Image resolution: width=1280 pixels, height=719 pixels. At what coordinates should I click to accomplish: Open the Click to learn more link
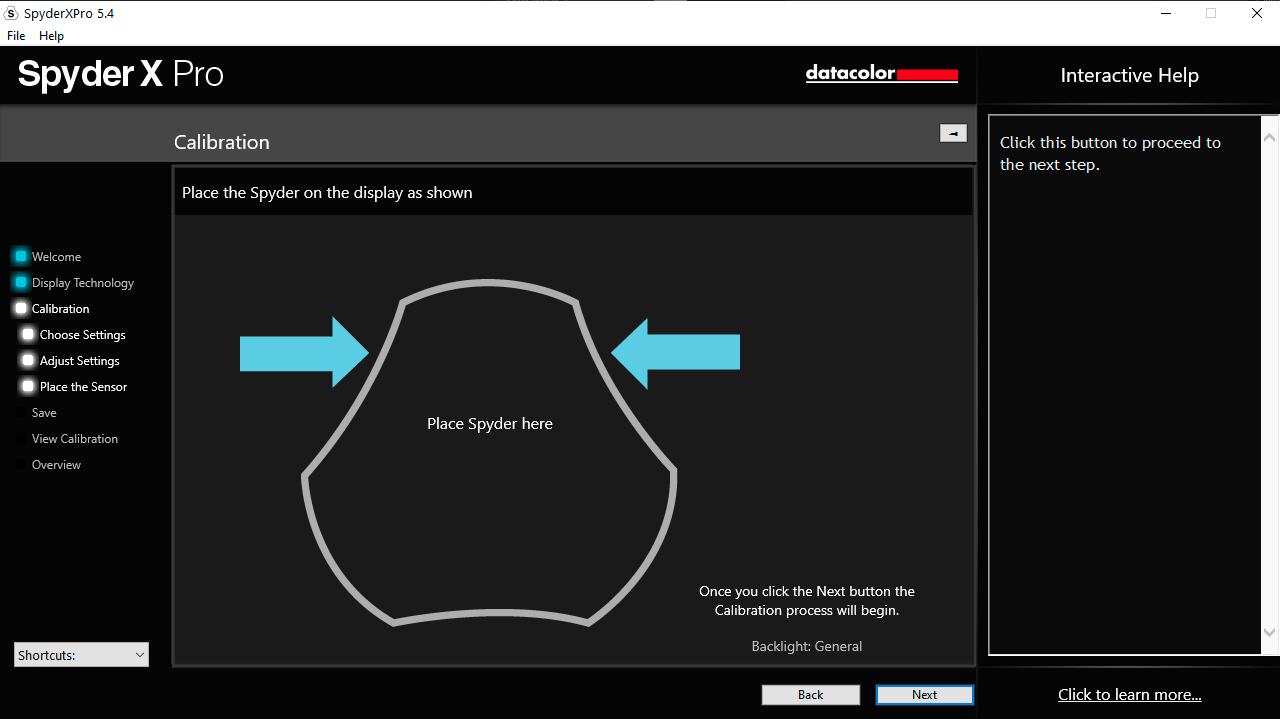(1129, 695)
